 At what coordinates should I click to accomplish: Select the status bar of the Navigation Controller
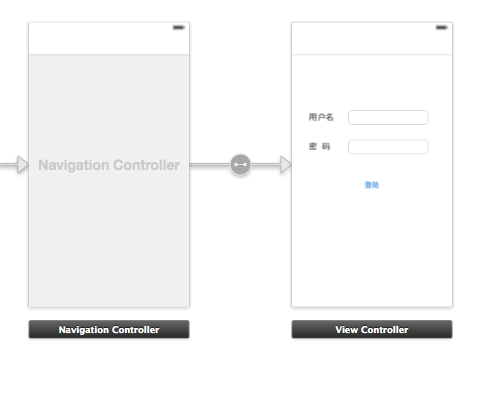pos(109,27)
